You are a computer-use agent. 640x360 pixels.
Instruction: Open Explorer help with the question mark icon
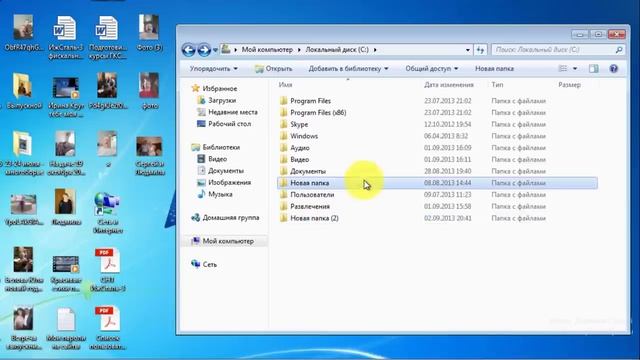point(613,69)
